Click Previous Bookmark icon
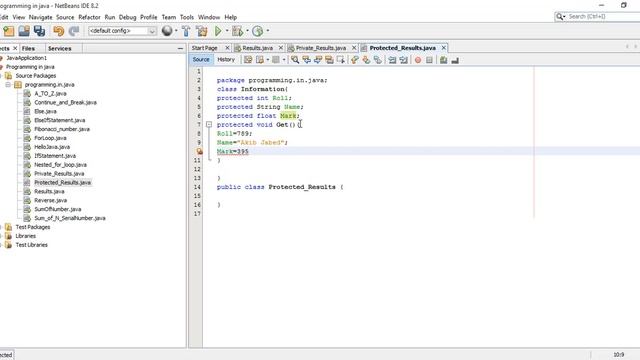This screenshot has width=640, height=360. click(x=354, y=60)
